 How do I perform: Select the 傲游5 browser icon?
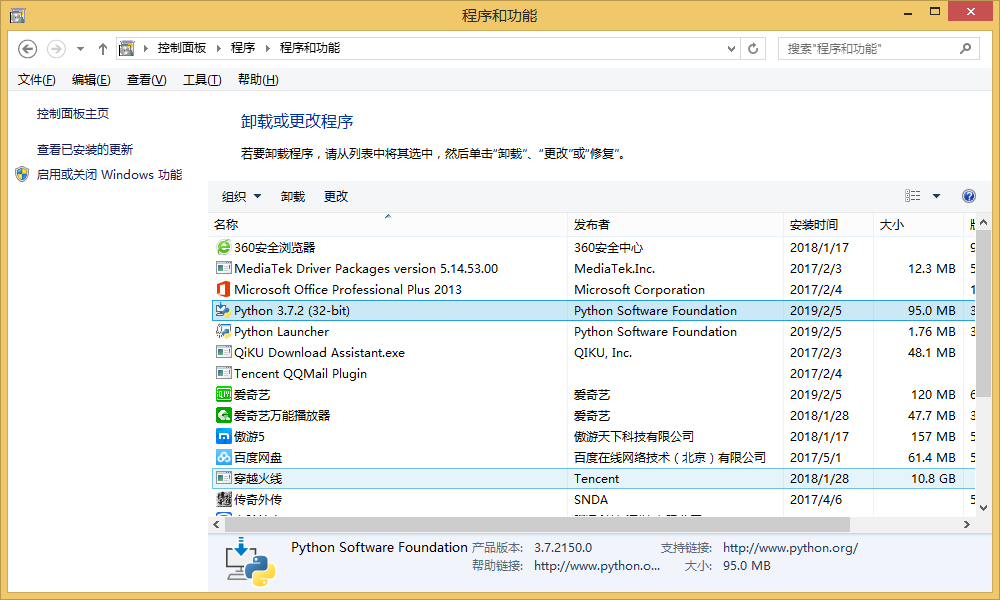coord(223,436)
